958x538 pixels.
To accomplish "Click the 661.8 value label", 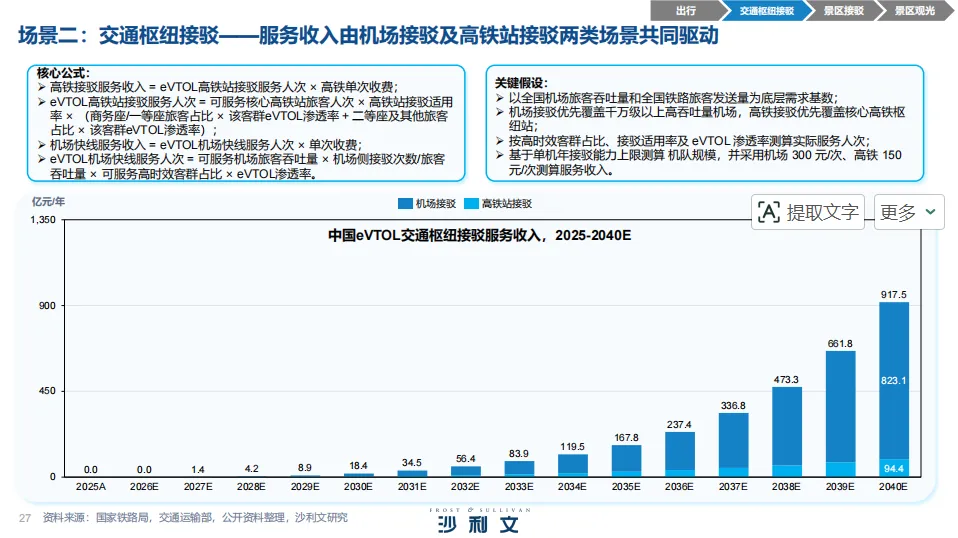I will click(x=840, y=343).
